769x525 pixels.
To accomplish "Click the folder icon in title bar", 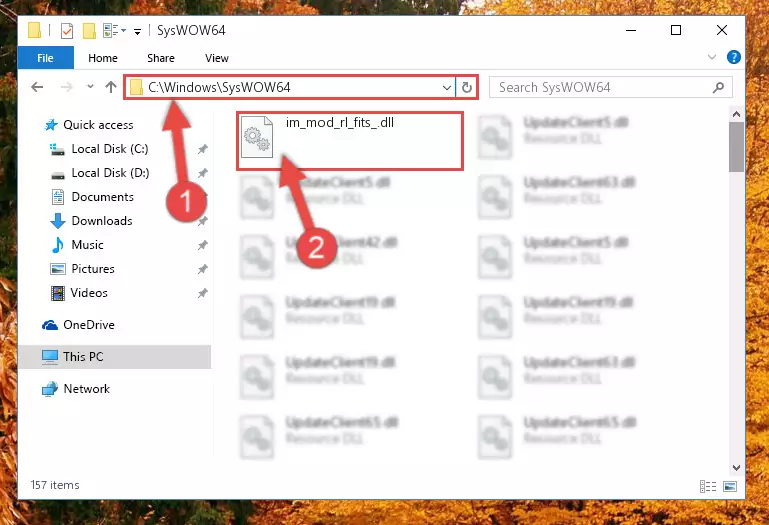I will [x=34, y=30].
